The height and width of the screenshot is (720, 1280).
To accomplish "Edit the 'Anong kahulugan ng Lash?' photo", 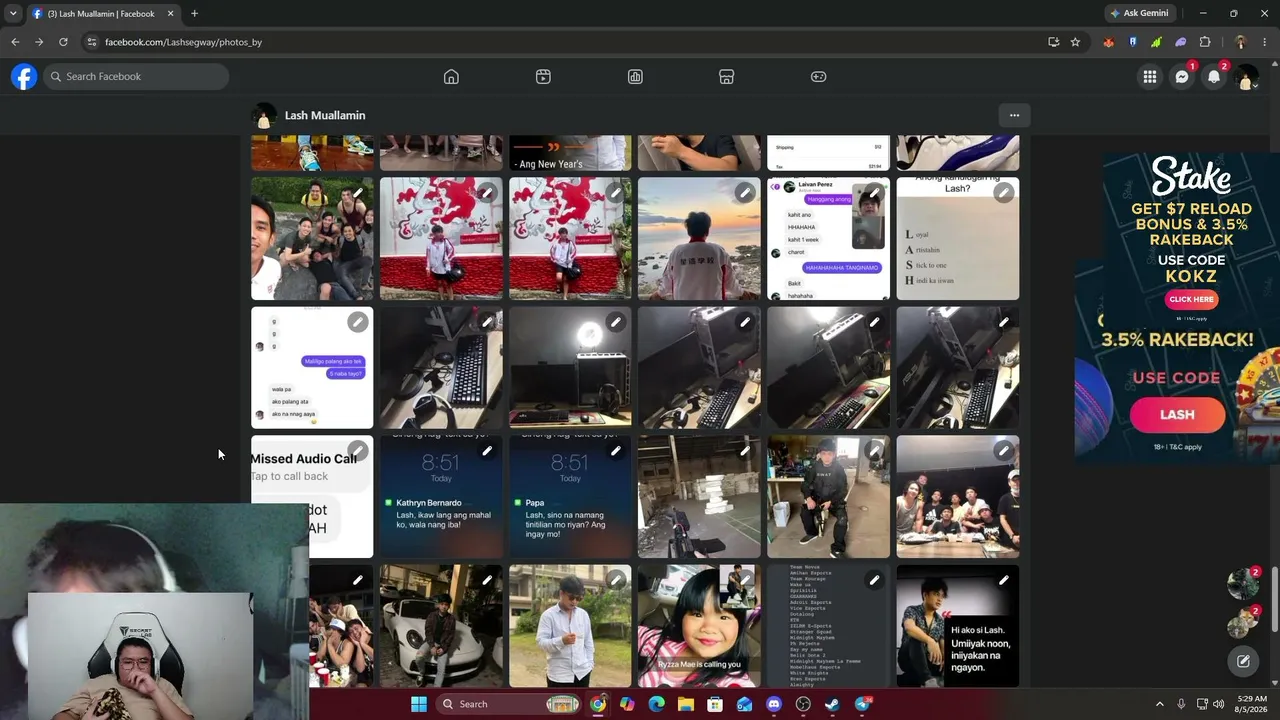I will [1003, 193].
